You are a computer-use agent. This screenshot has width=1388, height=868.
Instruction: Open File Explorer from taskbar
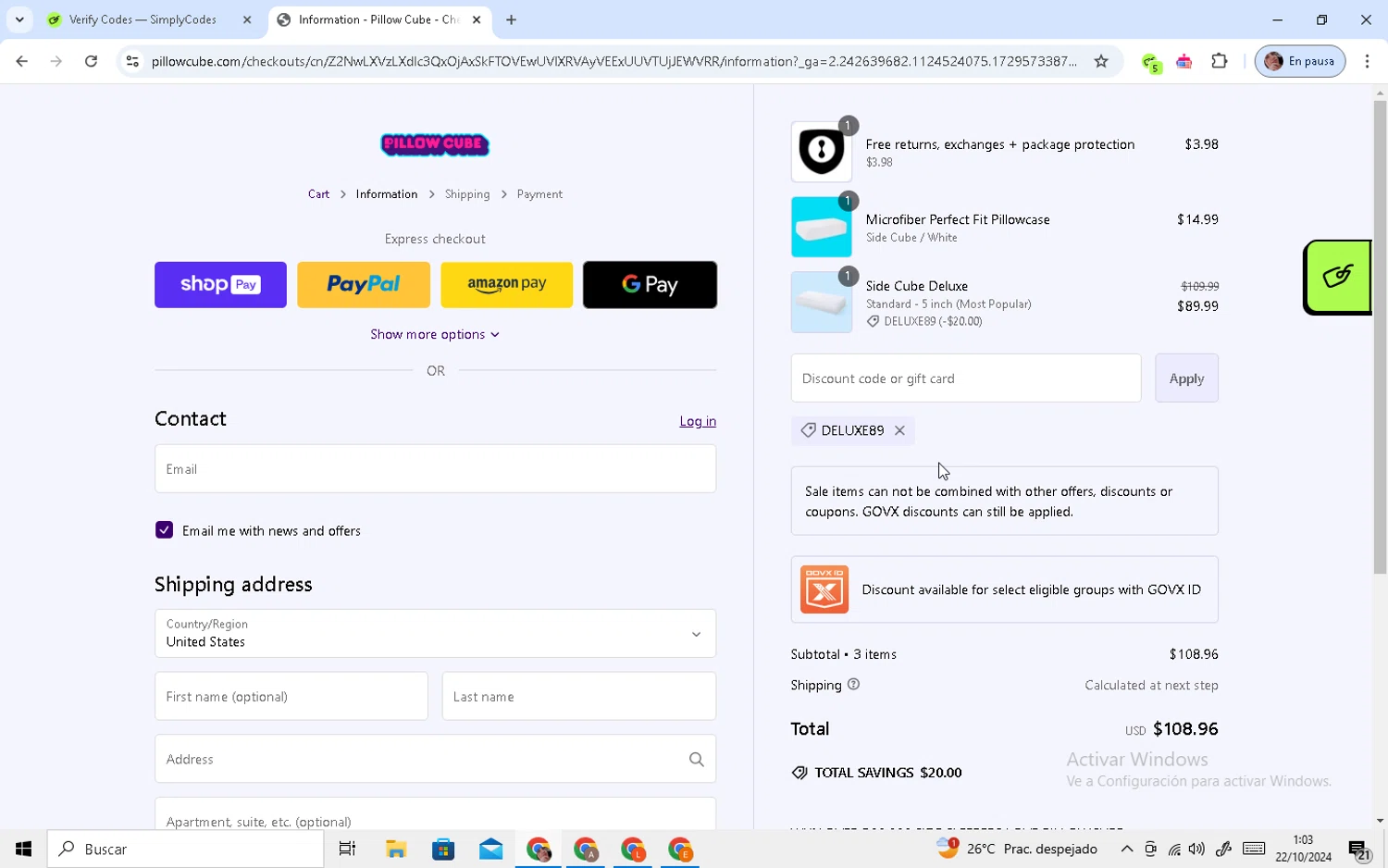tap(396, 849)
